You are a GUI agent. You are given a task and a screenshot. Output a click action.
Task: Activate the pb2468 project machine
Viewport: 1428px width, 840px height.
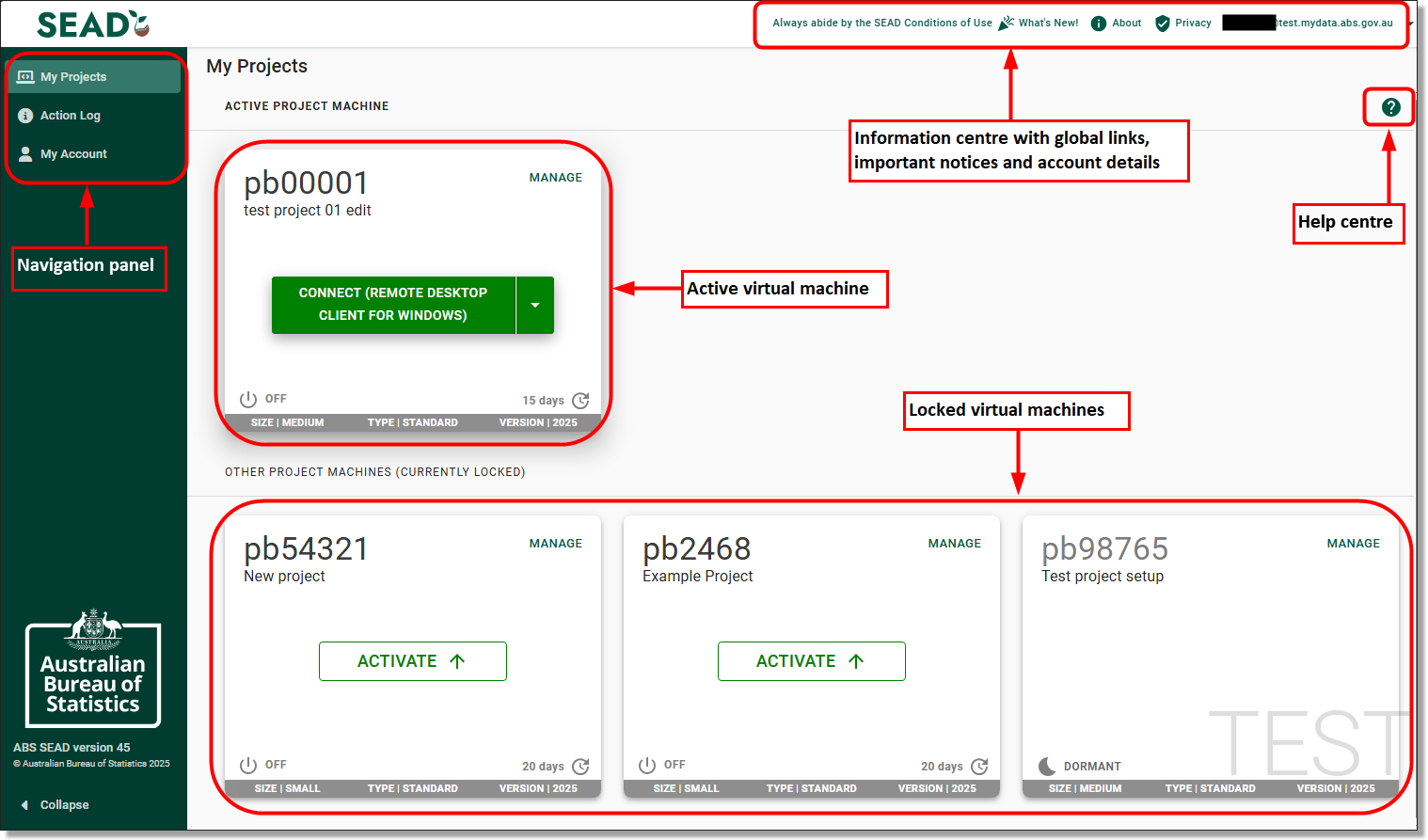(811, 660)
